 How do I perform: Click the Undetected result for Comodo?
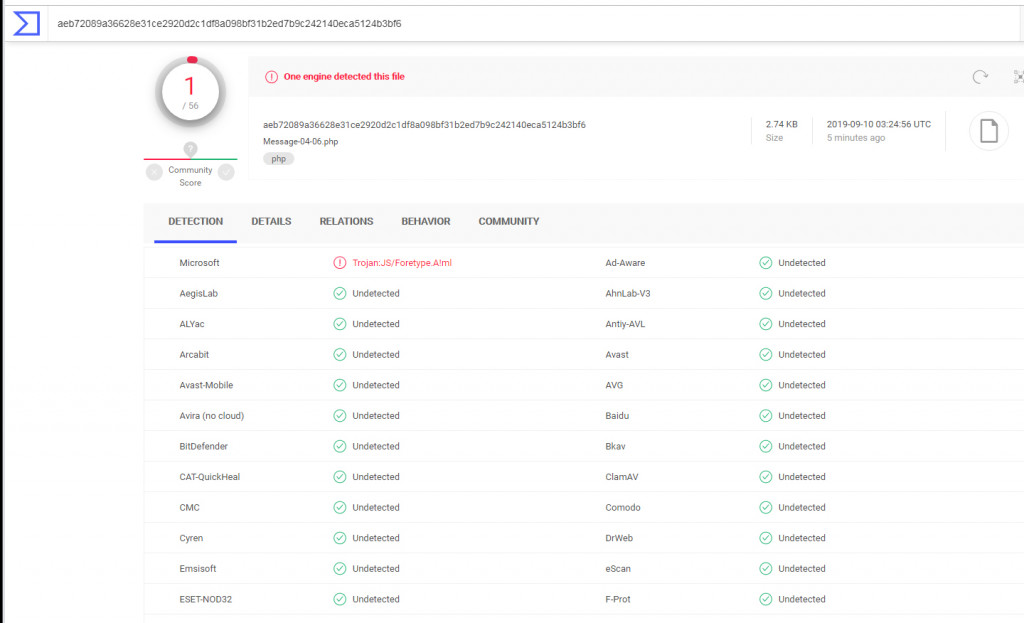tap(801, 507)
